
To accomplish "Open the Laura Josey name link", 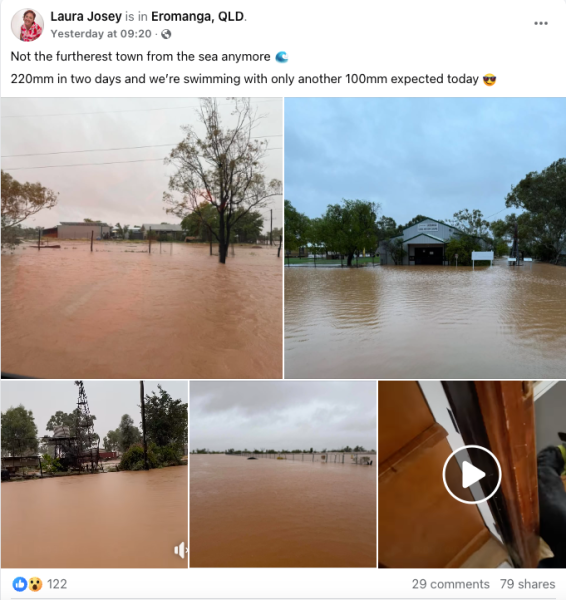I will 86,16.
